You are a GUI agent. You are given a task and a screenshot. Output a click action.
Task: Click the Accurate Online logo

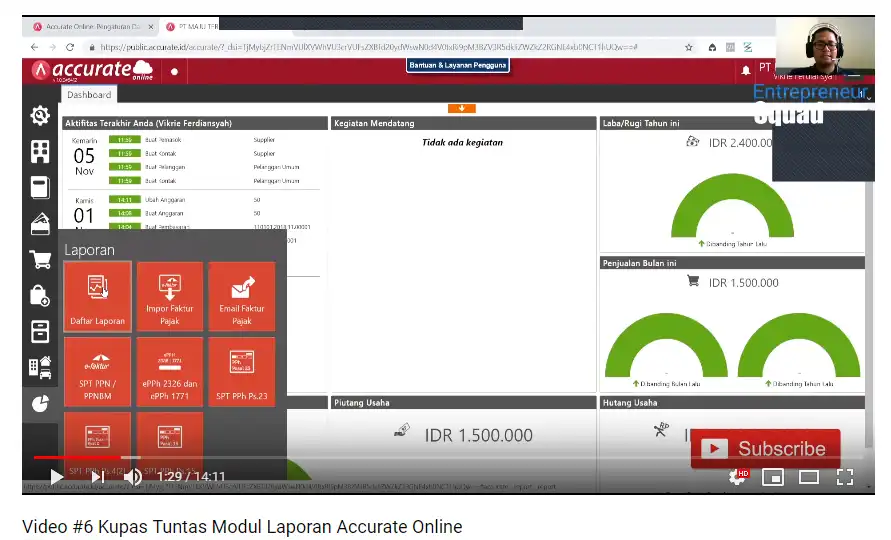click(93, 70)
